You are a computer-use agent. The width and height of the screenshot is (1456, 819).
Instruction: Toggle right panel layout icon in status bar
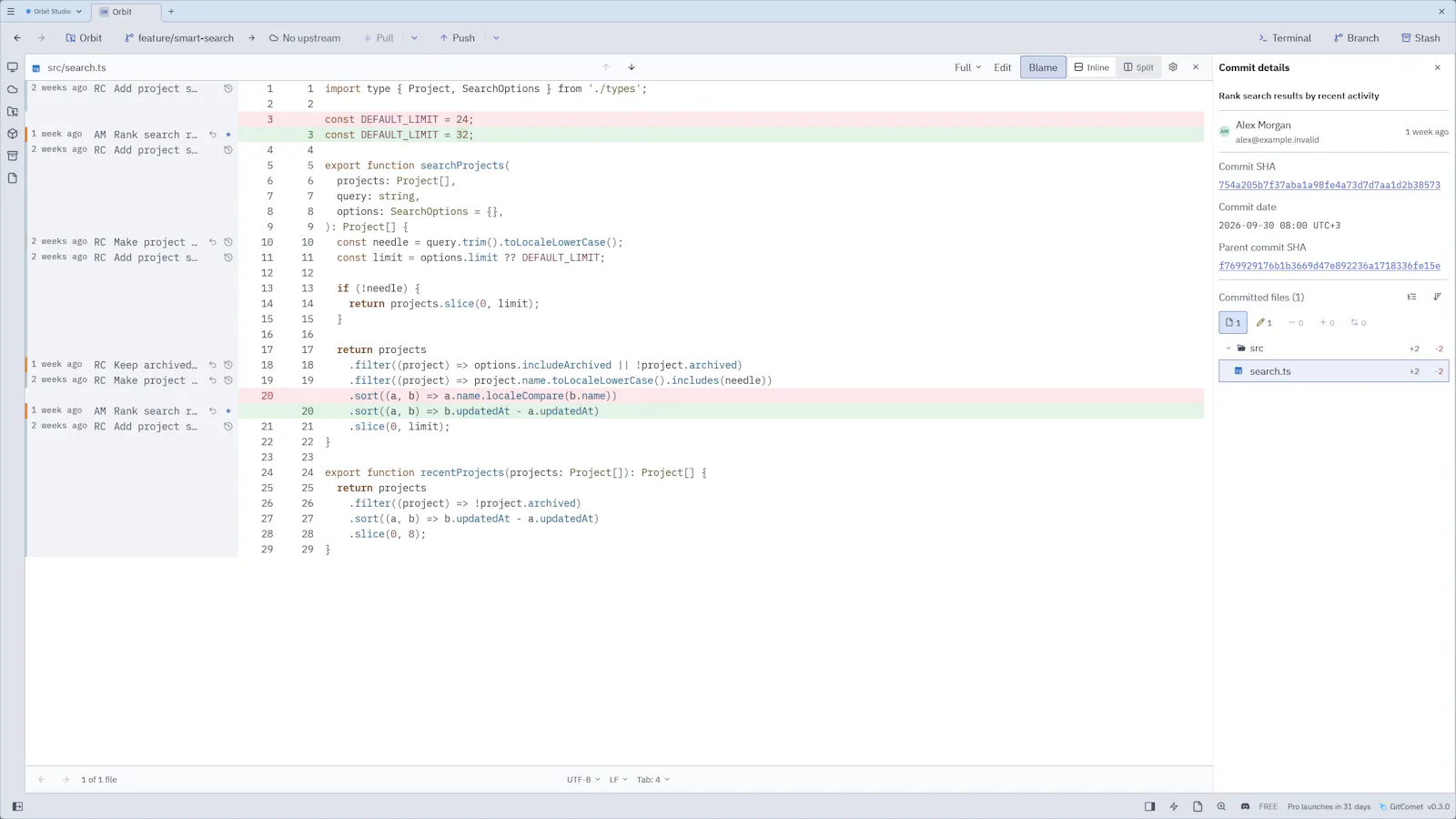[x=1150, y=806]
